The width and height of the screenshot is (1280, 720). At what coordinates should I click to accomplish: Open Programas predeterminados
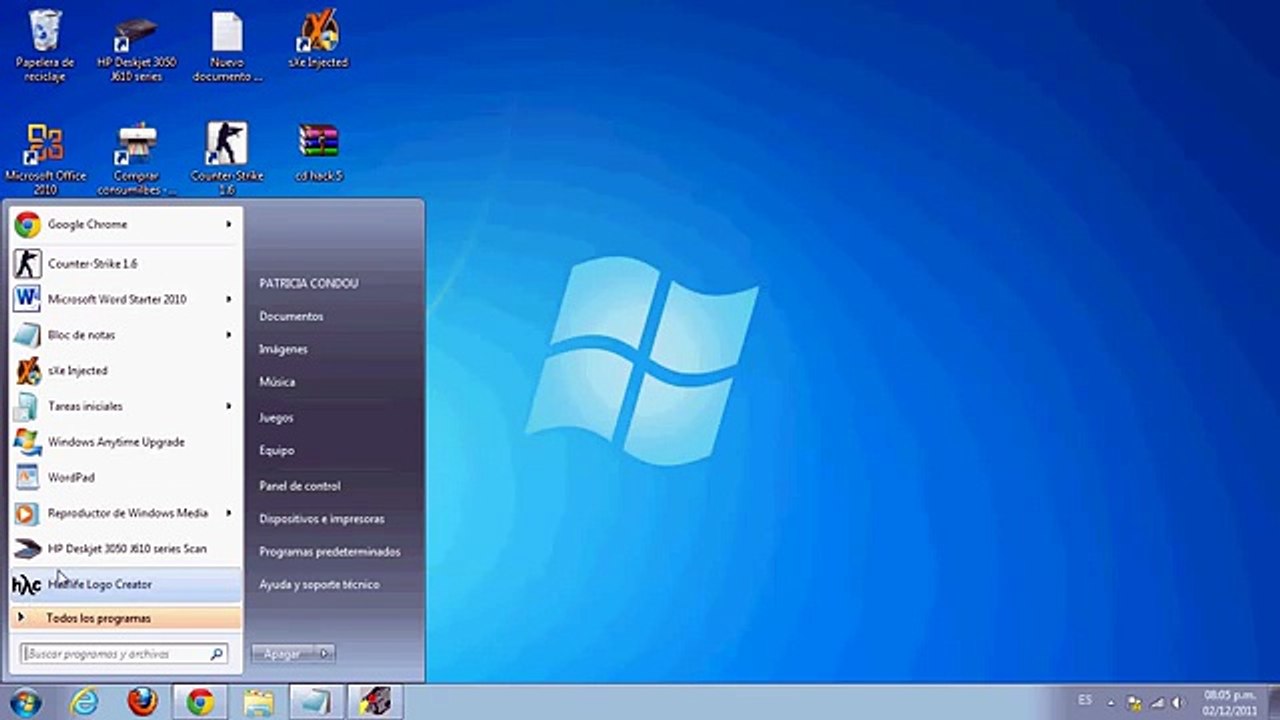coord(330,552)
